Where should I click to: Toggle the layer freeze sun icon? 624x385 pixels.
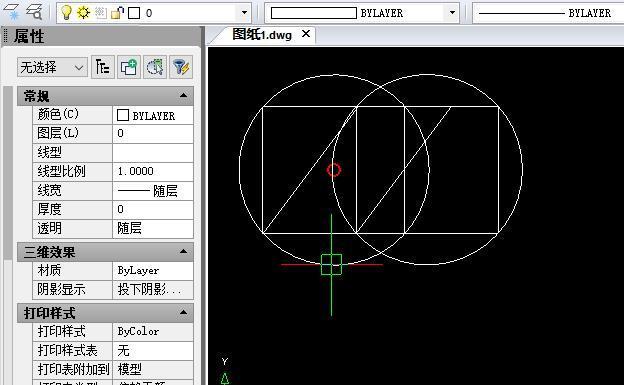[x=84, y=13]
